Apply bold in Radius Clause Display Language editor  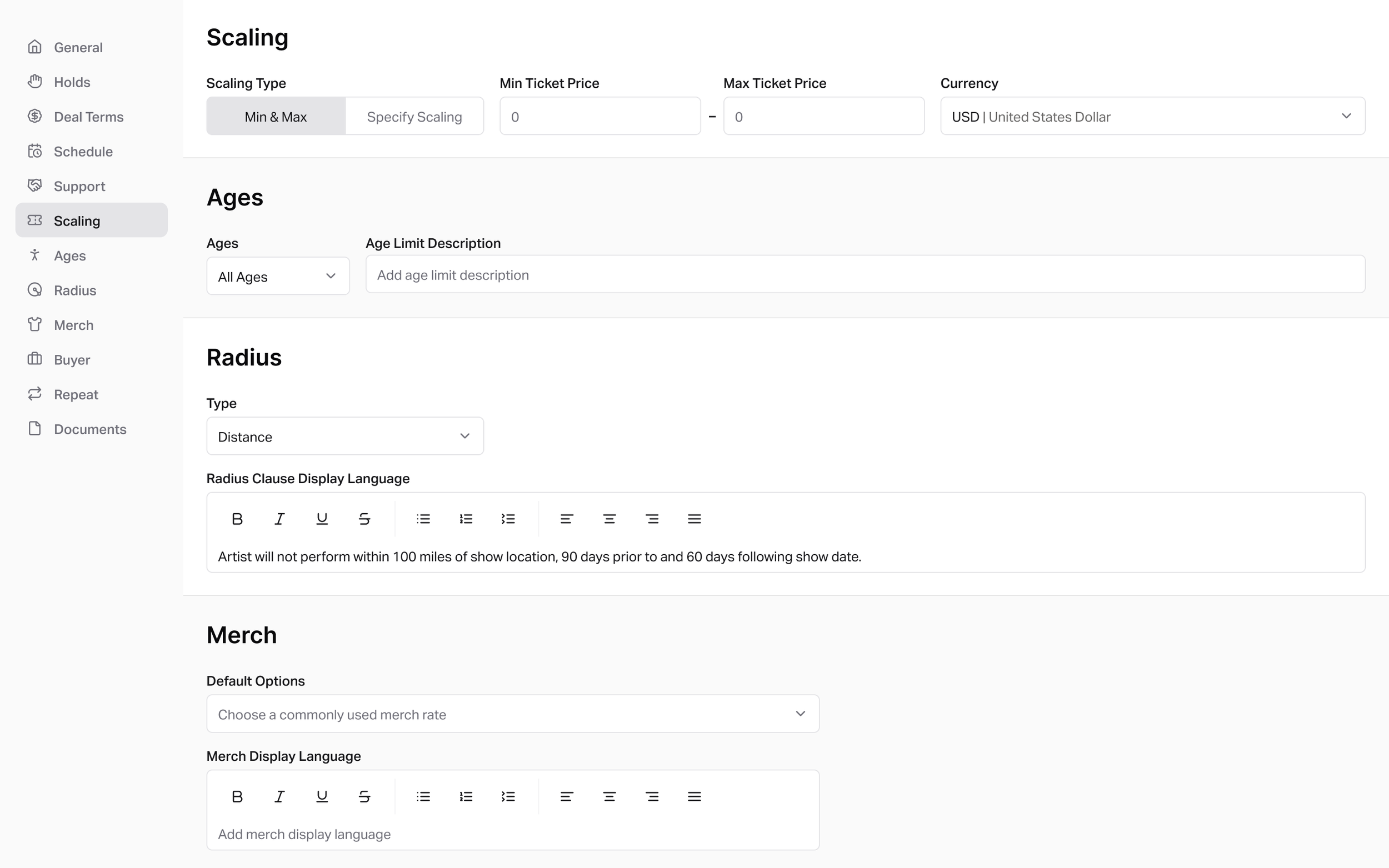pyautogui.click(x=237, y=518)
